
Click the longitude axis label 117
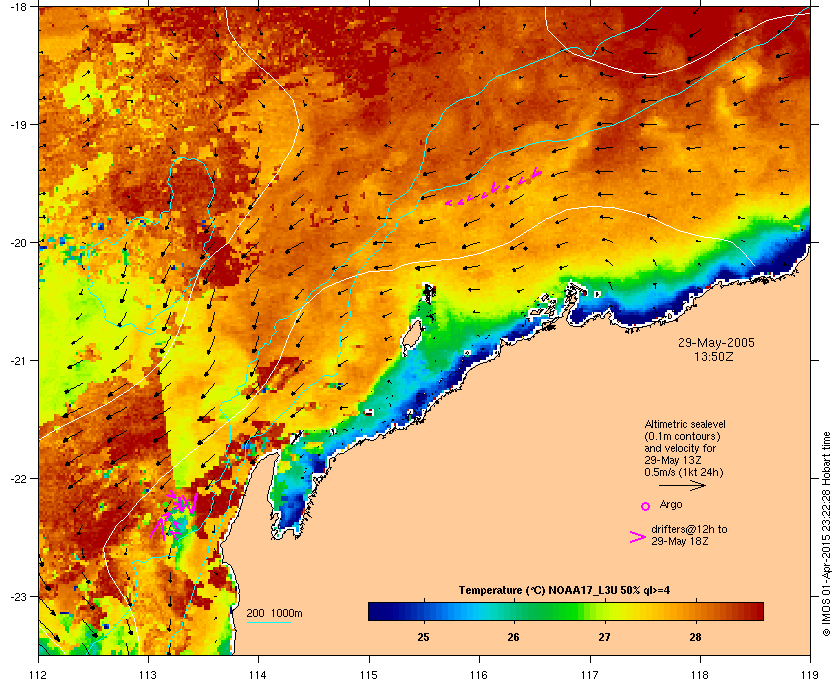[590, 675]
